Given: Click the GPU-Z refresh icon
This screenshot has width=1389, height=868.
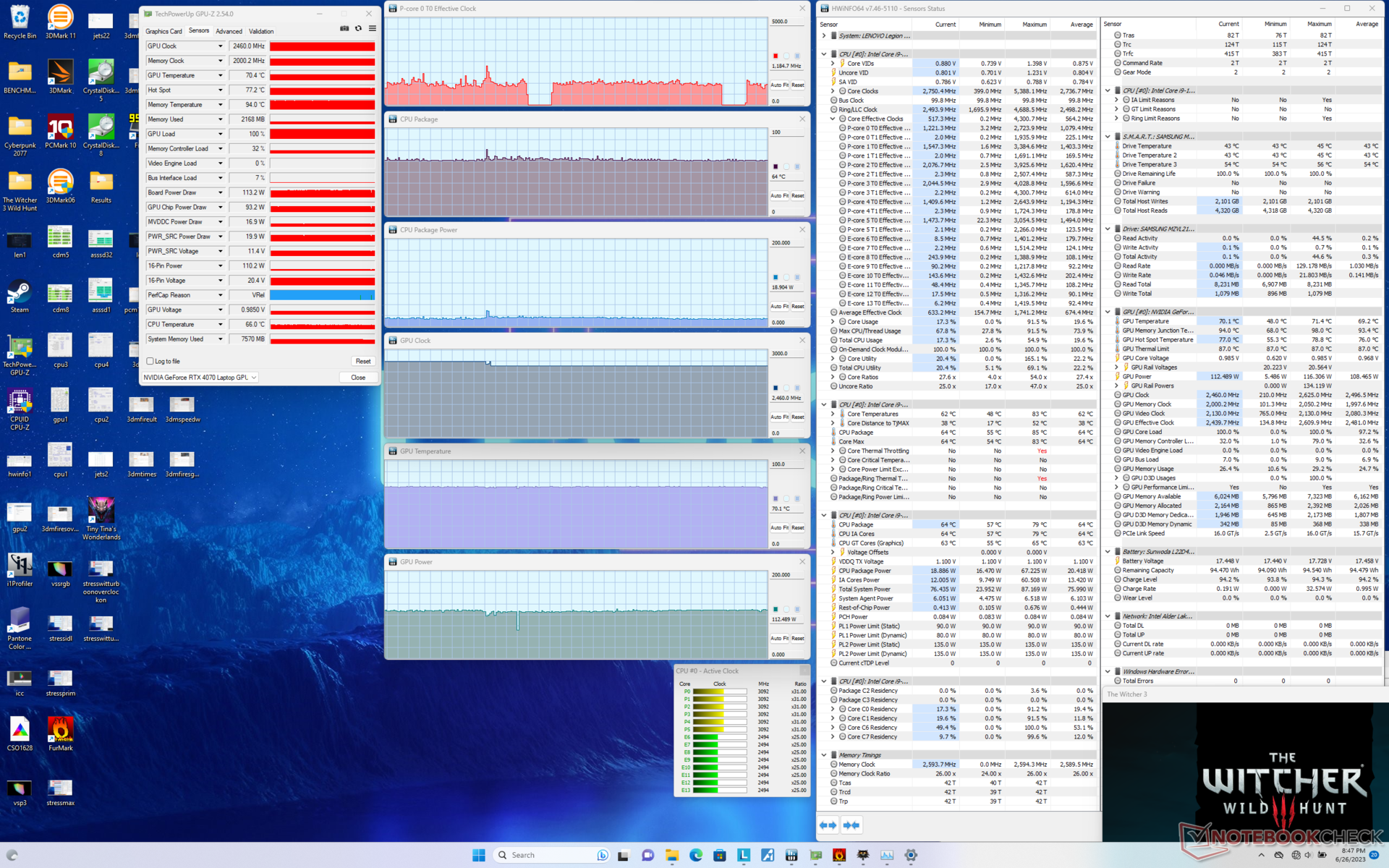Looking at the screenshot, I should 358,28.
